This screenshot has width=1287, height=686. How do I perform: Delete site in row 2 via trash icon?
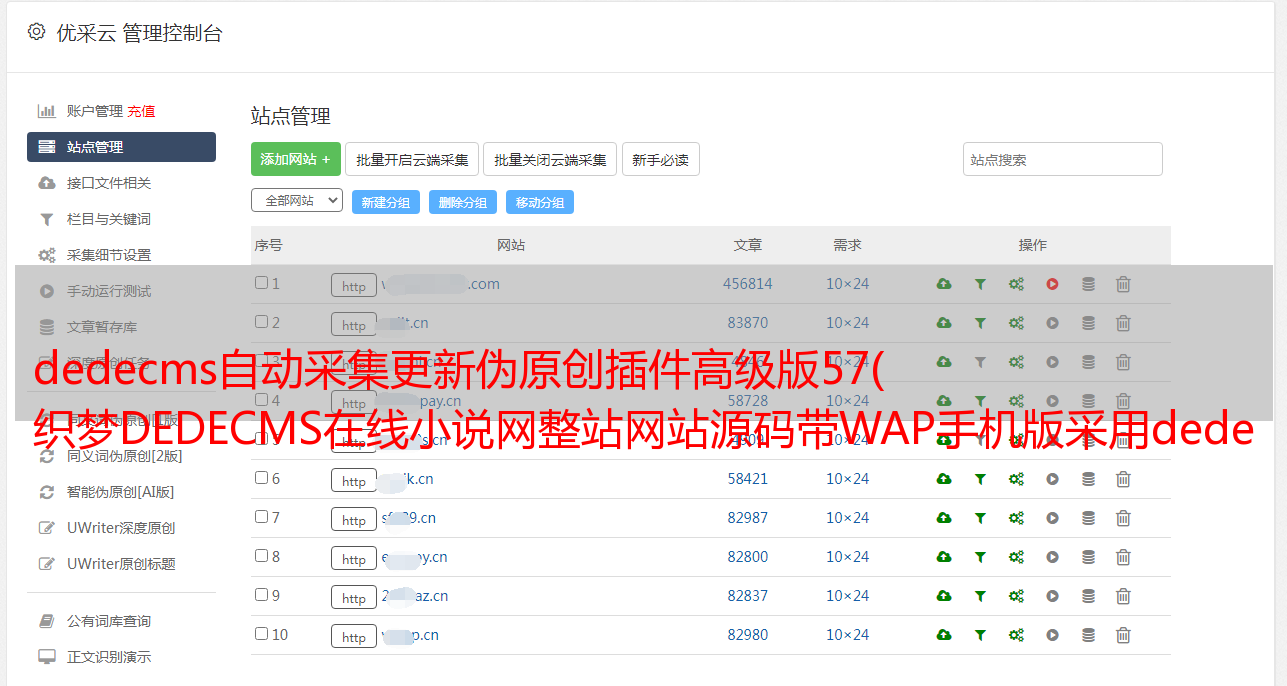click(1123, 323)
